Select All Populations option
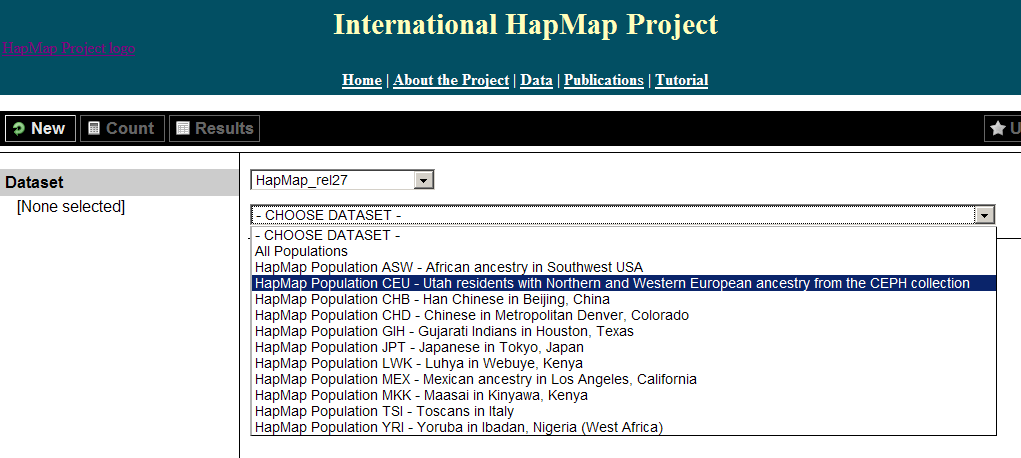The image size is (1021, 458). [x=623, y=251]
